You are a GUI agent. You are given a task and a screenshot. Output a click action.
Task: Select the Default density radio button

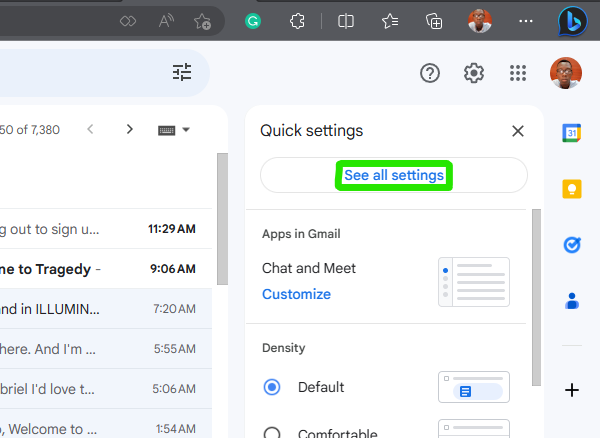pyautogui.click(x=272, y=387)
